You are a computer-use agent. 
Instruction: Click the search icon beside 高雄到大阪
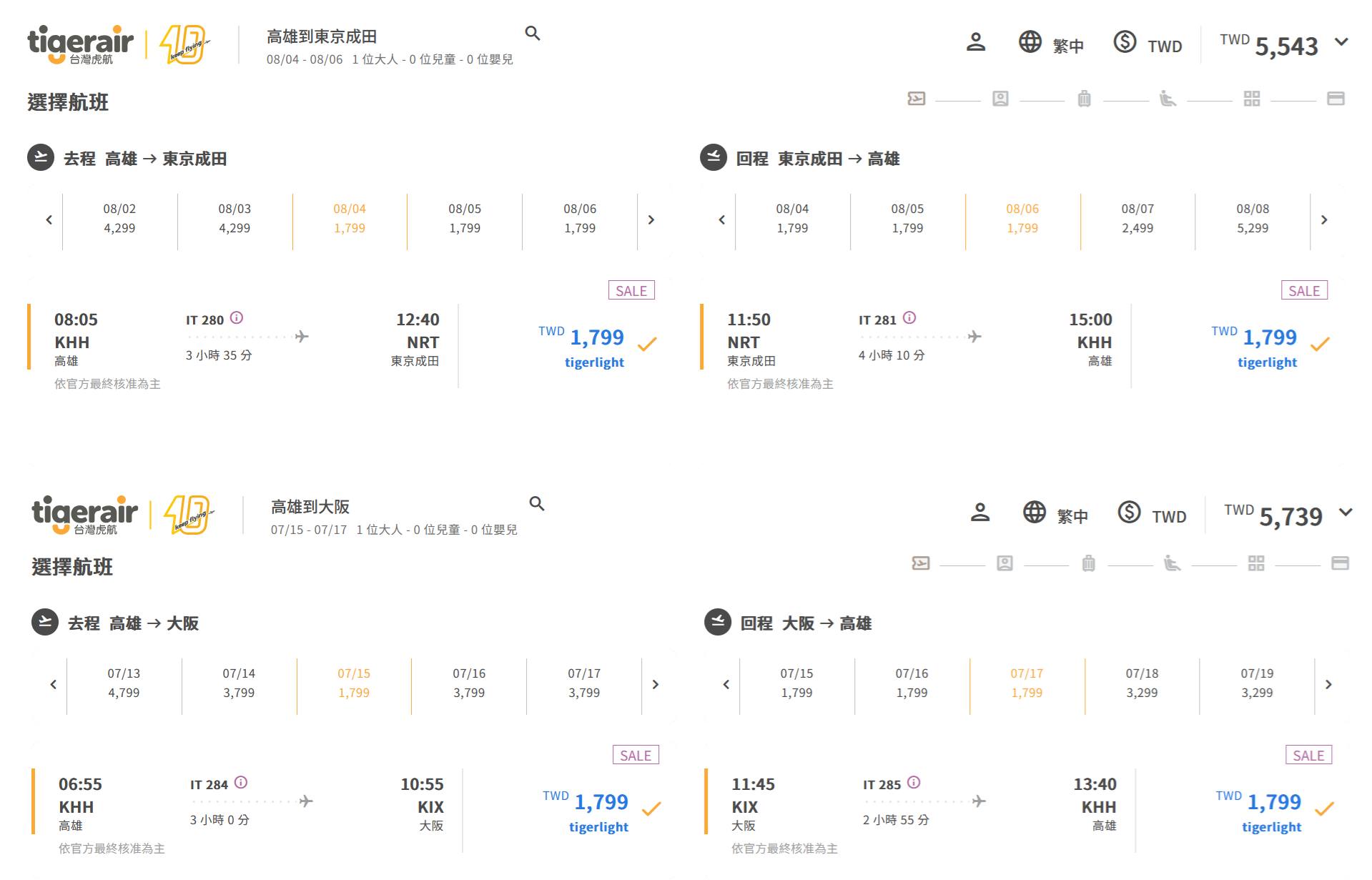tap(536, 504)
